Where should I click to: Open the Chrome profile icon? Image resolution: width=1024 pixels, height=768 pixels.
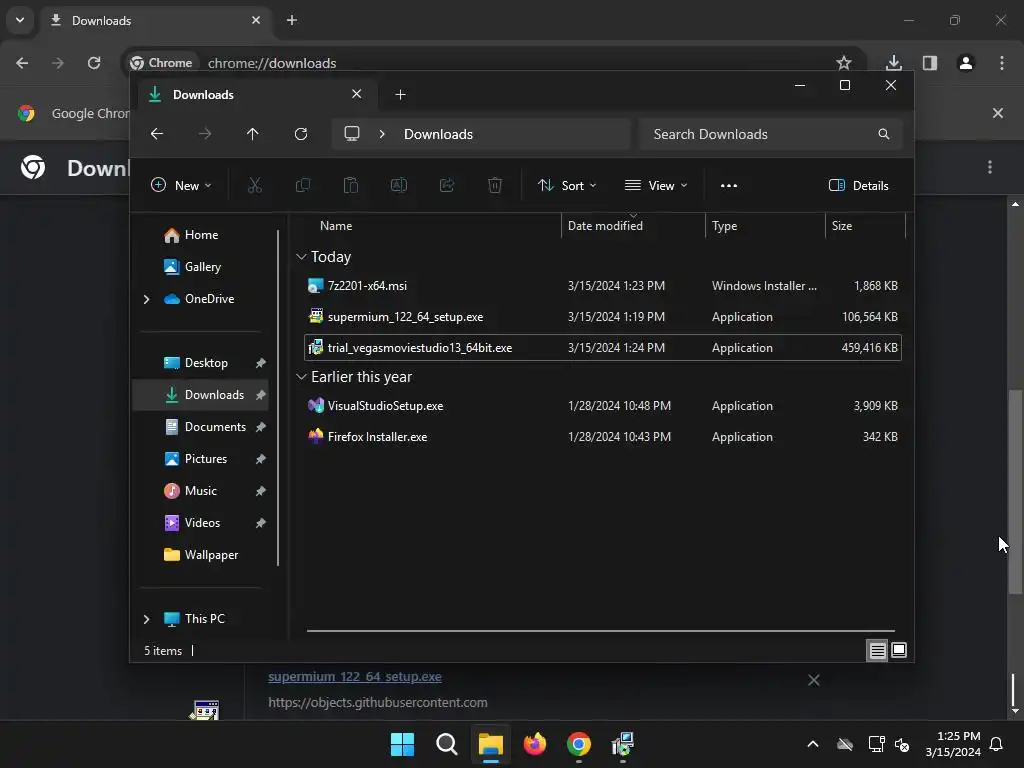pos(966,63)
